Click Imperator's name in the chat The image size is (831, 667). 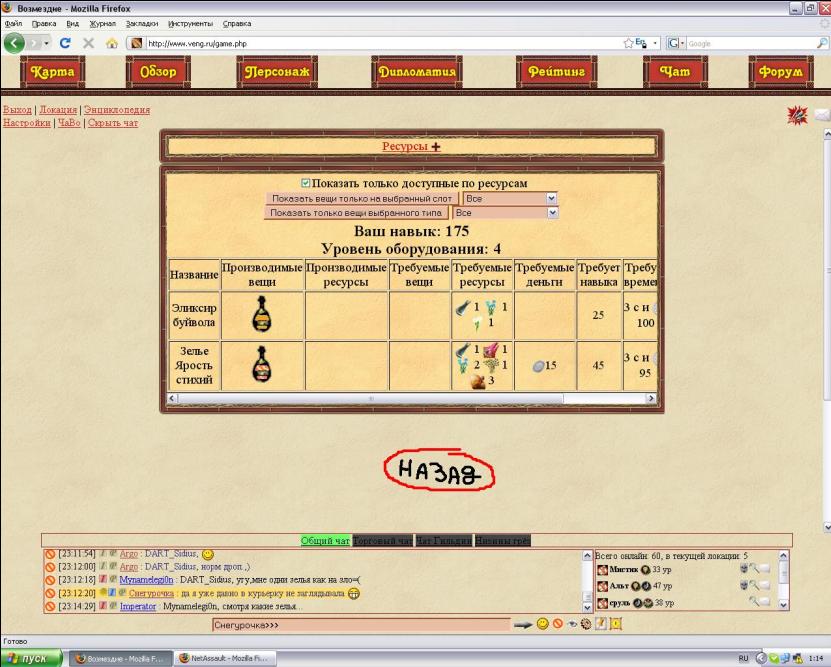pyautogui.click(x=138, y=606)
